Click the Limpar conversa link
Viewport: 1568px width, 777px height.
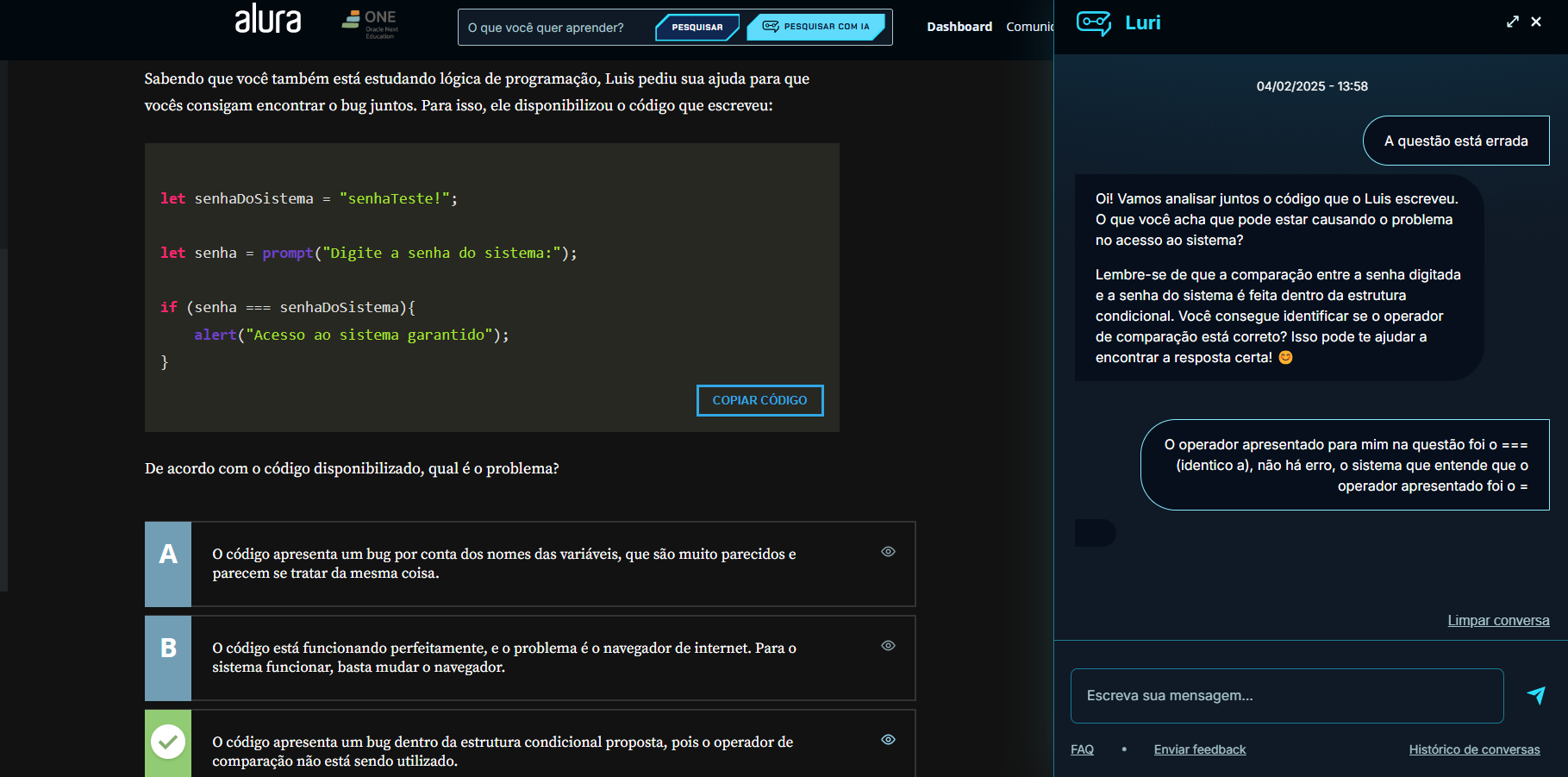tap(1498, 620)
